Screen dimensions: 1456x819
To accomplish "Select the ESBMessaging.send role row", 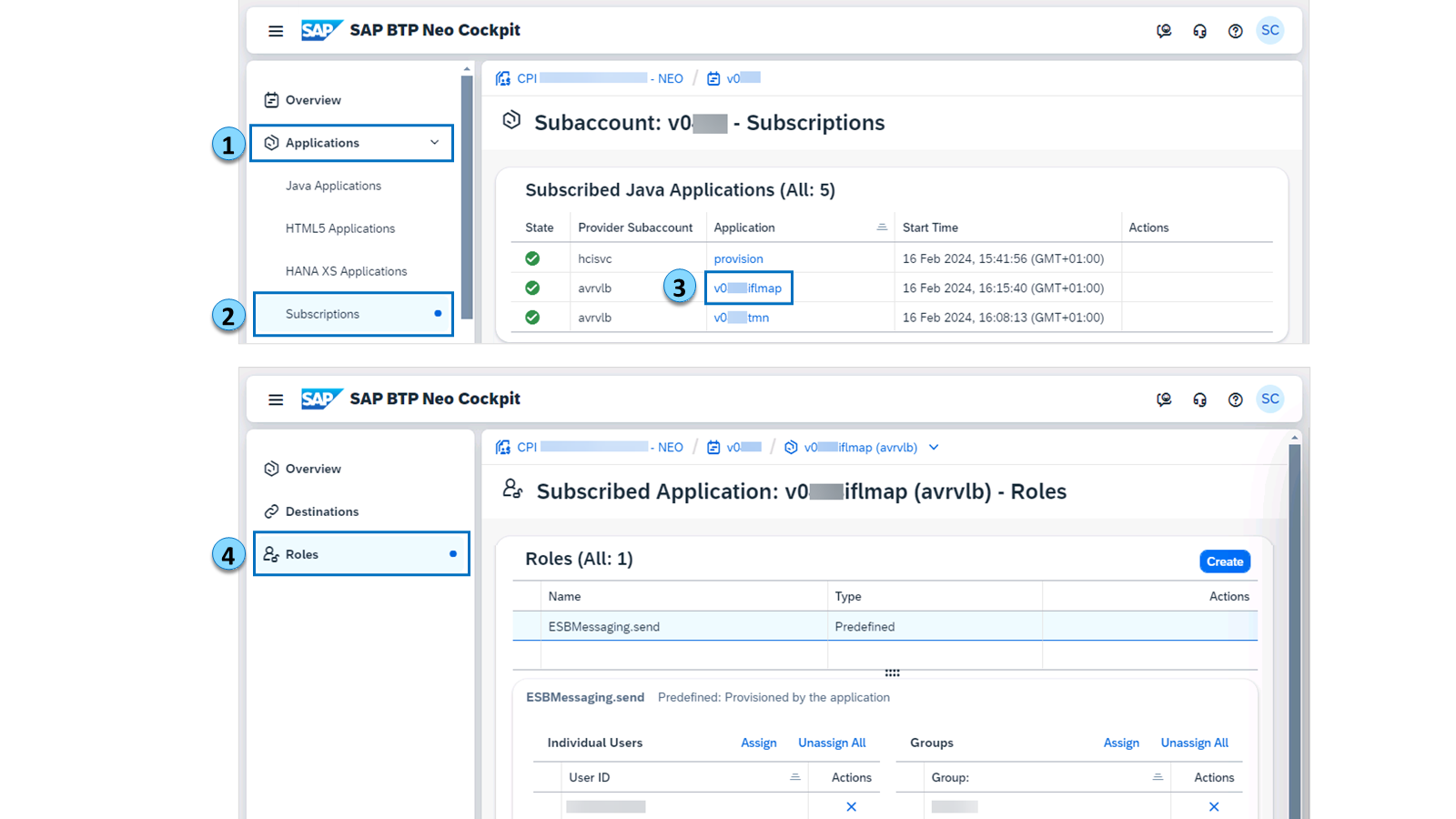I will [x=885, y=626].
